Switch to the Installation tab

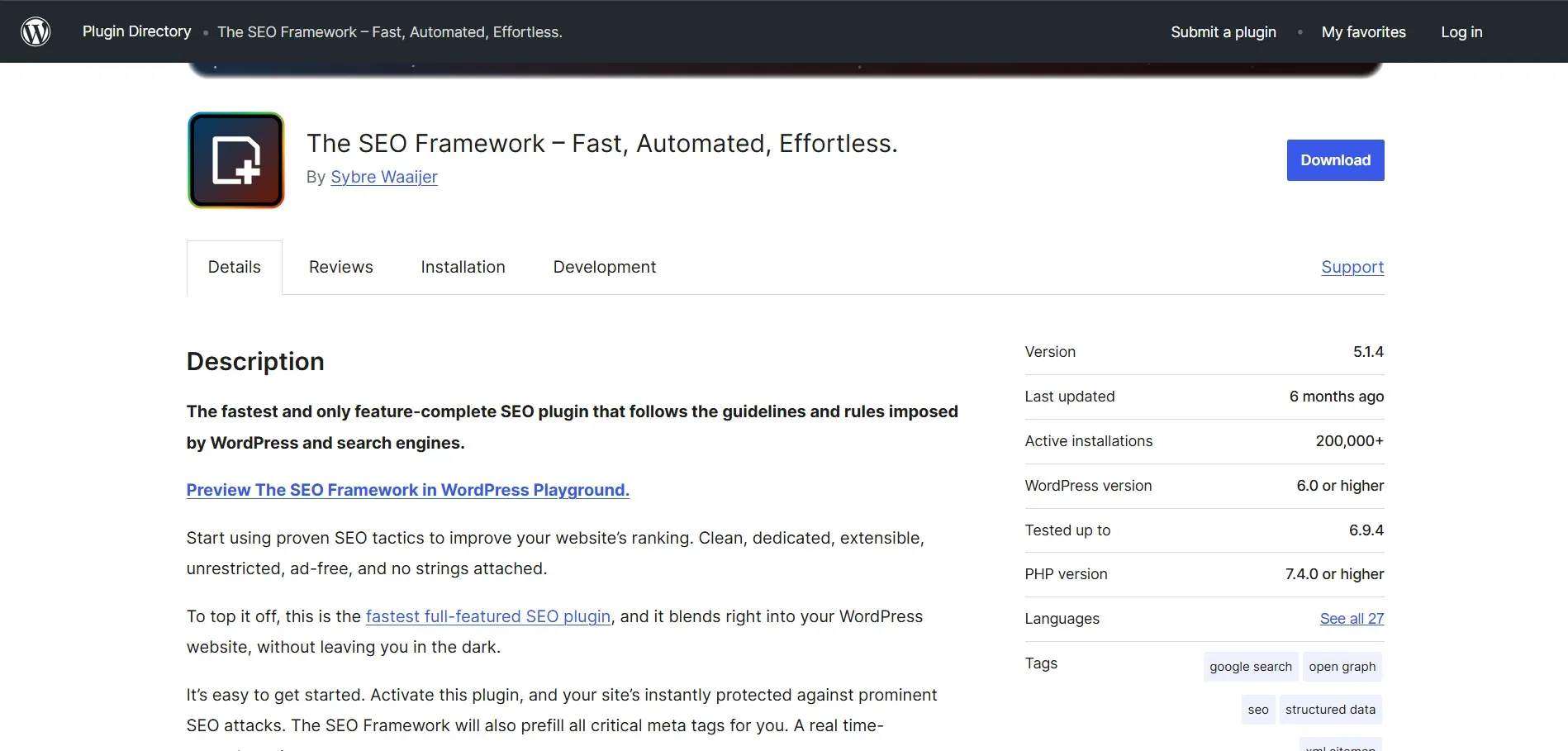pyautogui.click(x=463, y=267)
